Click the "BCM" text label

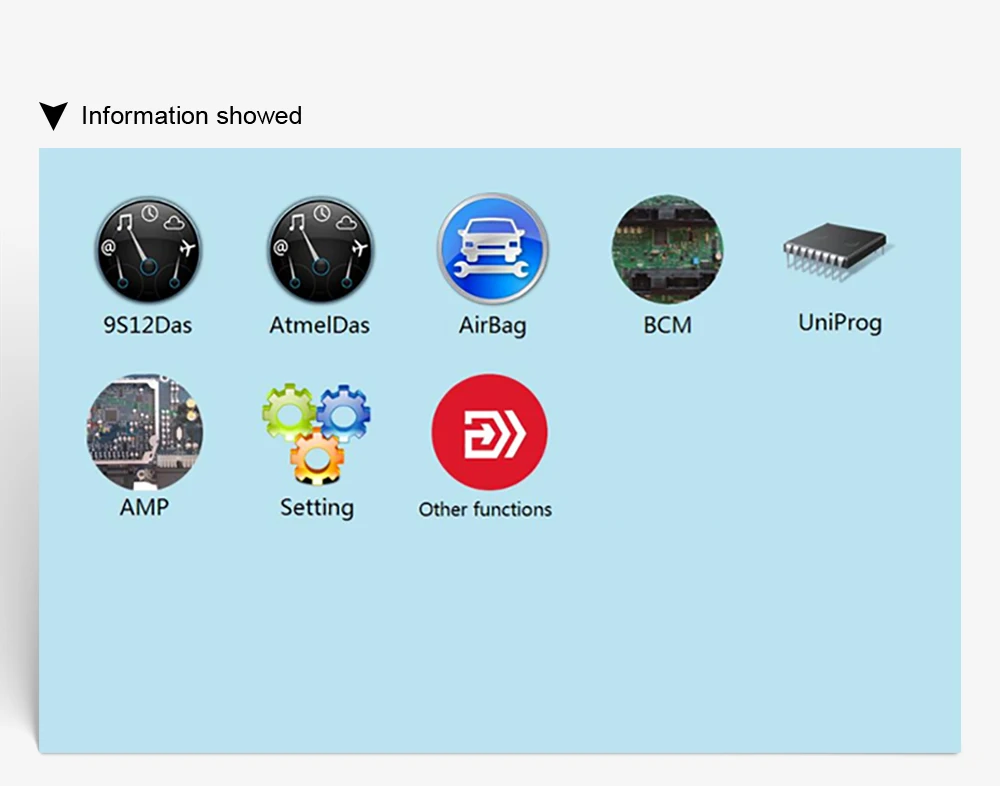tap(667, 325)
